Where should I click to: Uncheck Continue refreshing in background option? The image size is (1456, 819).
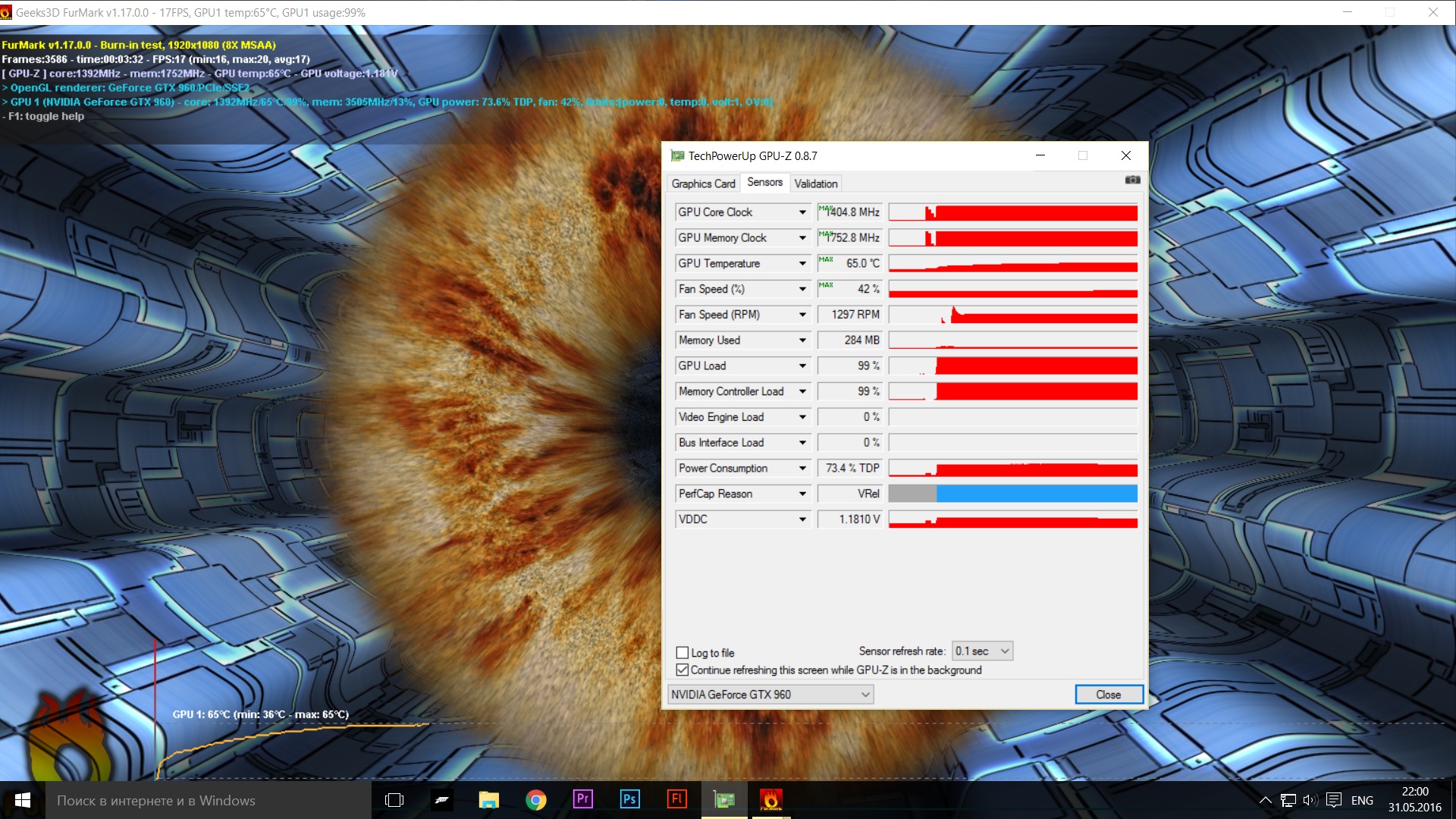(x=682, y=670)
